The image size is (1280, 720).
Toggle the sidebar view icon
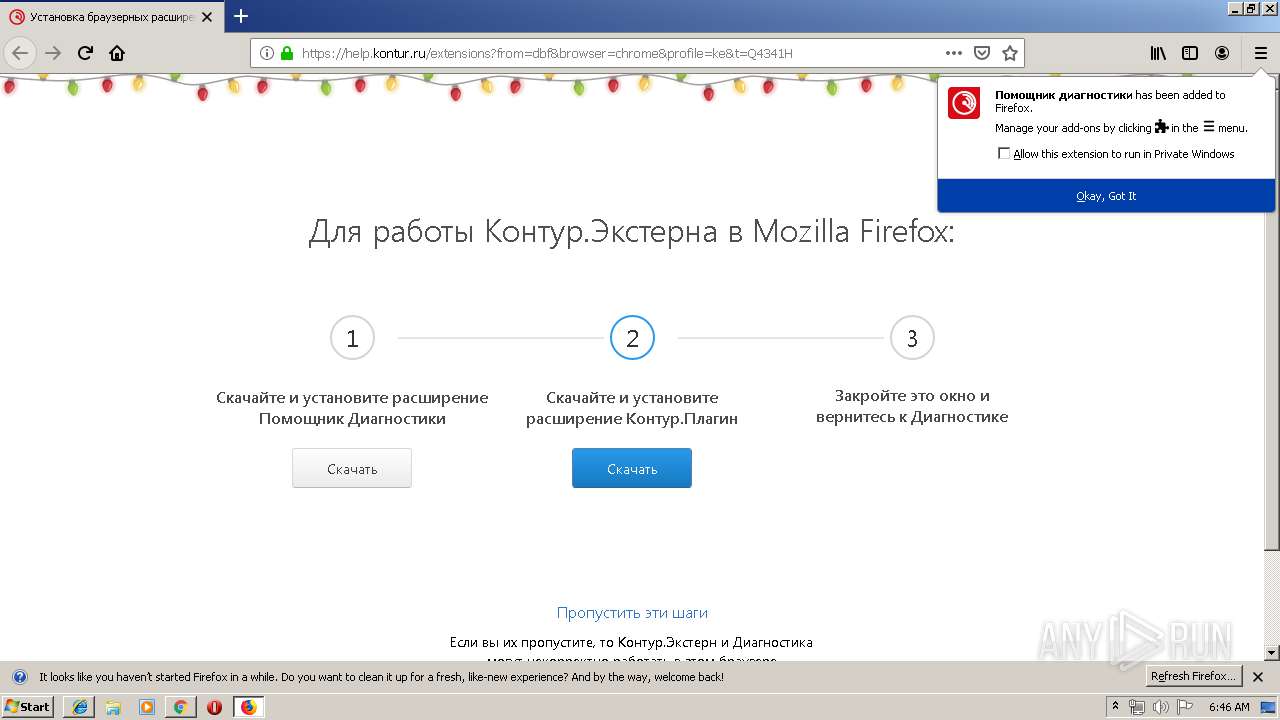pyautogui.click(x=1190, y=53)
